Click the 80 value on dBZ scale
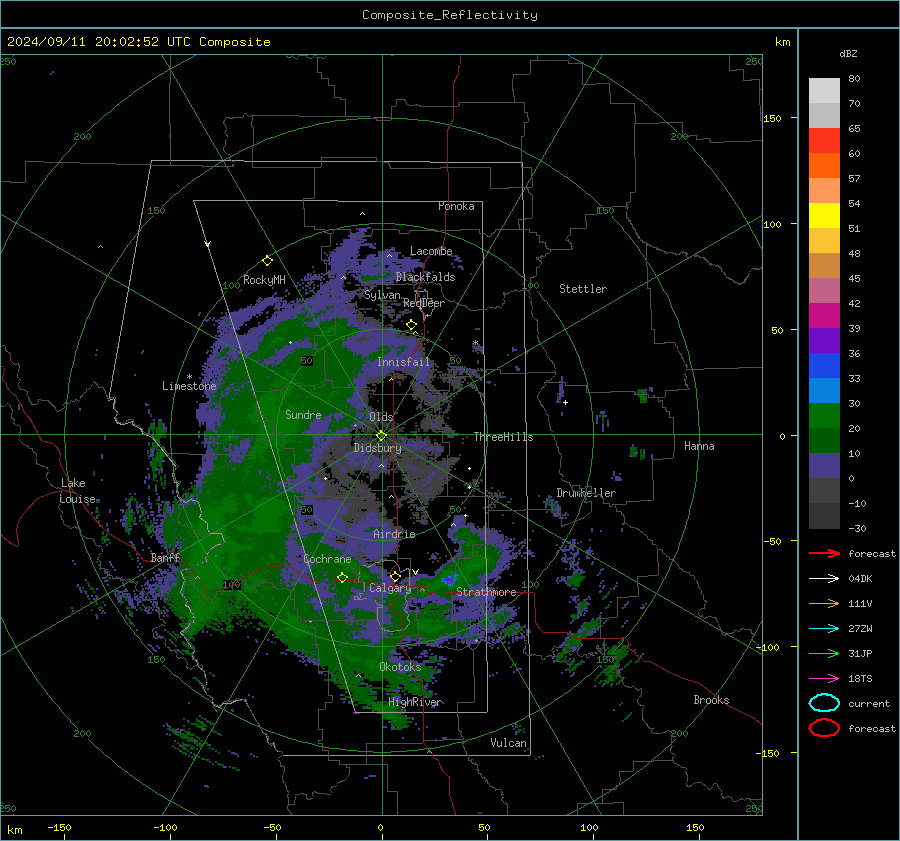Screen dimensions: 900x841 pyautogui.click(x=854, y=79)
